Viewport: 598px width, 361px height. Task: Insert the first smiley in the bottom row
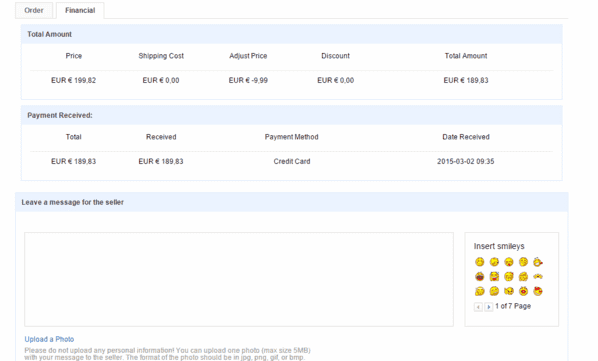[479, 291]
